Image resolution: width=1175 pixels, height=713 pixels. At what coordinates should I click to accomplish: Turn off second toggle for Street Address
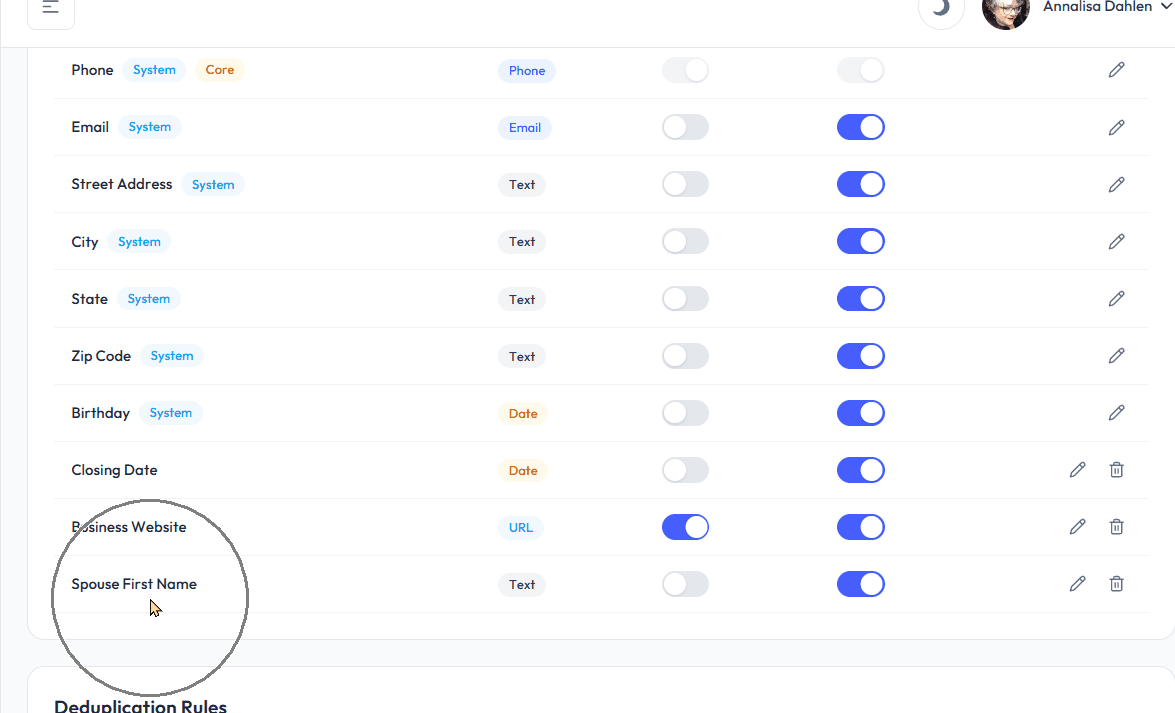[x=860, y=184]
